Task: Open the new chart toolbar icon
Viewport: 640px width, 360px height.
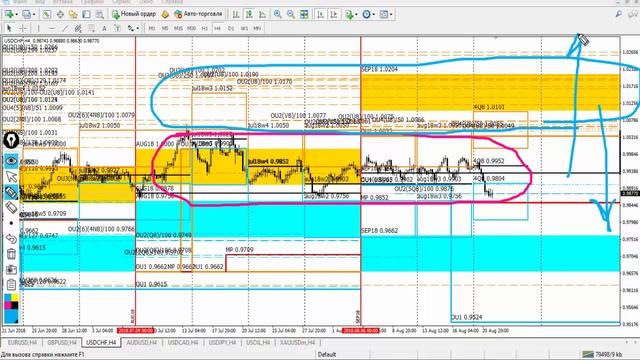Action: [9, 14]
